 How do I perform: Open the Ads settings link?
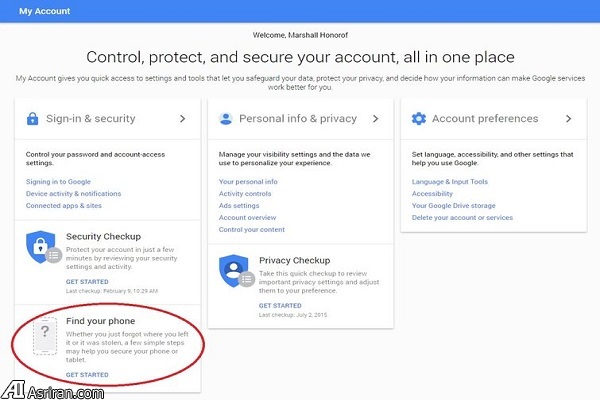click(x=238, y=205)
